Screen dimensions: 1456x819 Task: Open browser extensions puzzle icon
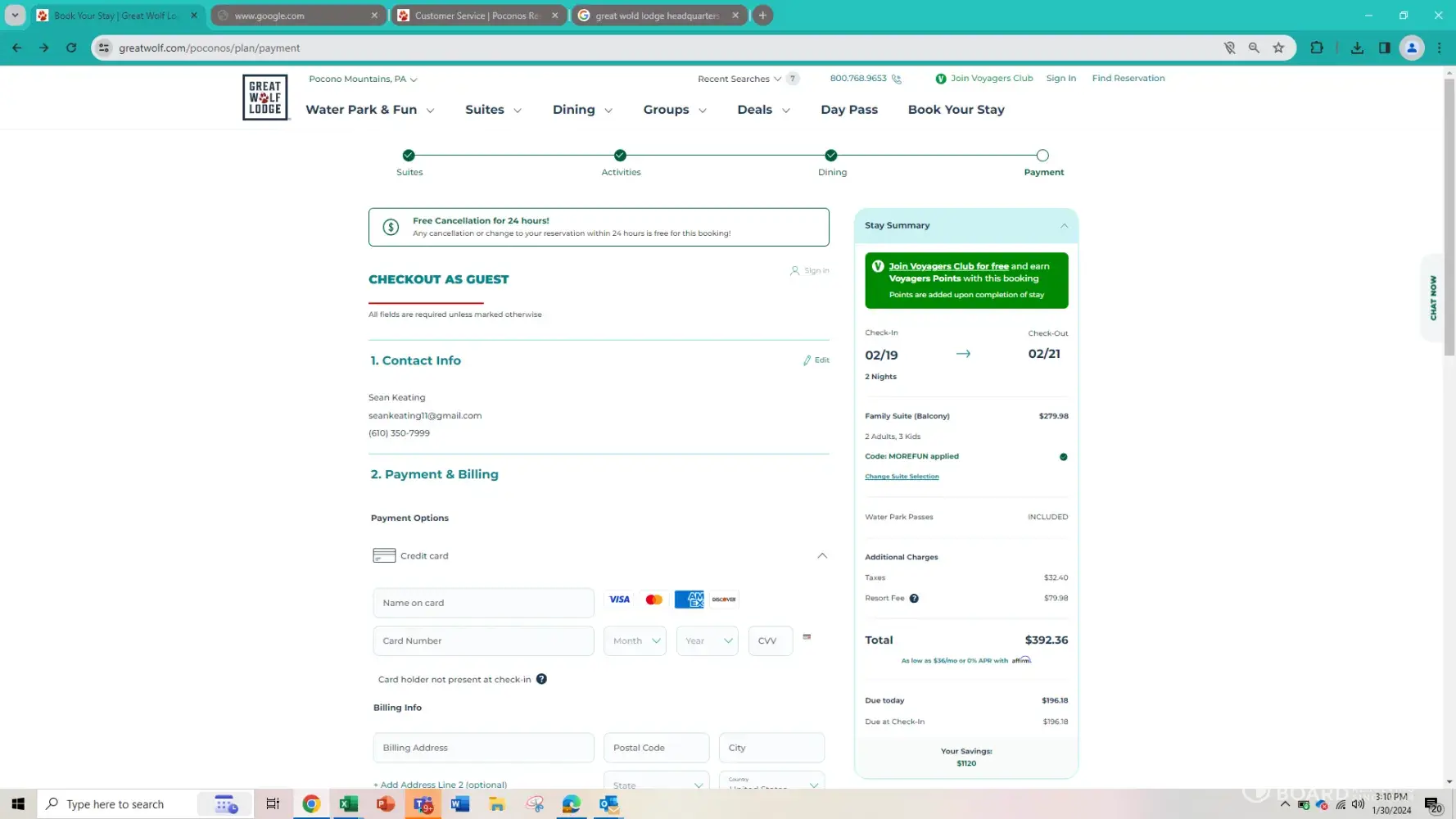coord(1317,48)
